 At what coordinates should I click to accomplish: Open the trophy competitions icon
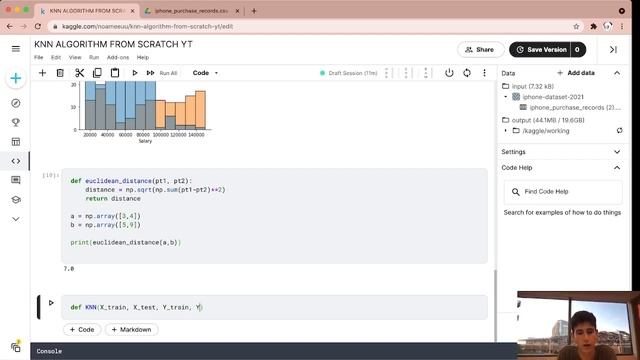pyautogui.click(x=16, y=122)
